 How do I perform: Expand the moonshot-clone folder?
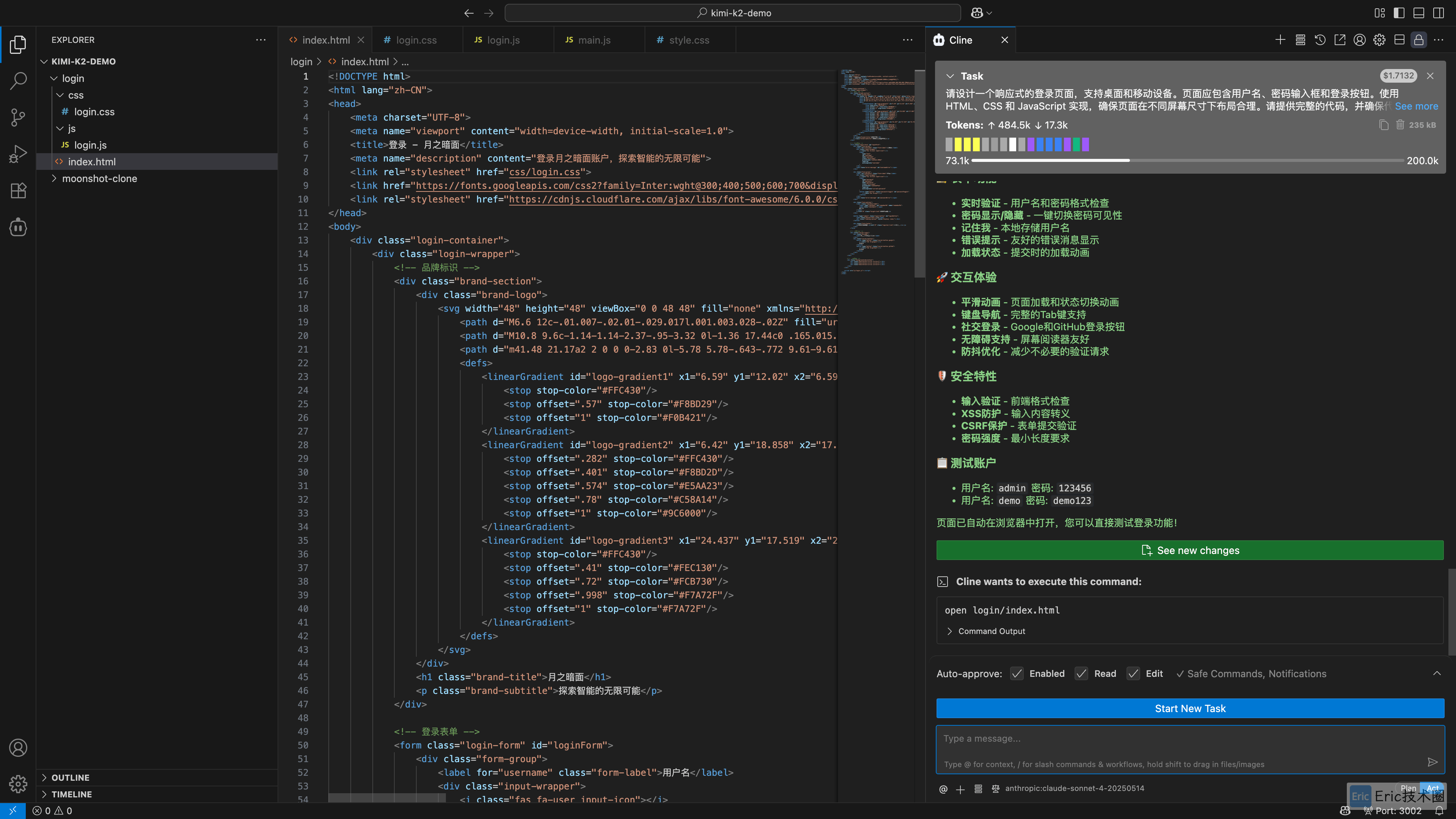pos(54,178)
